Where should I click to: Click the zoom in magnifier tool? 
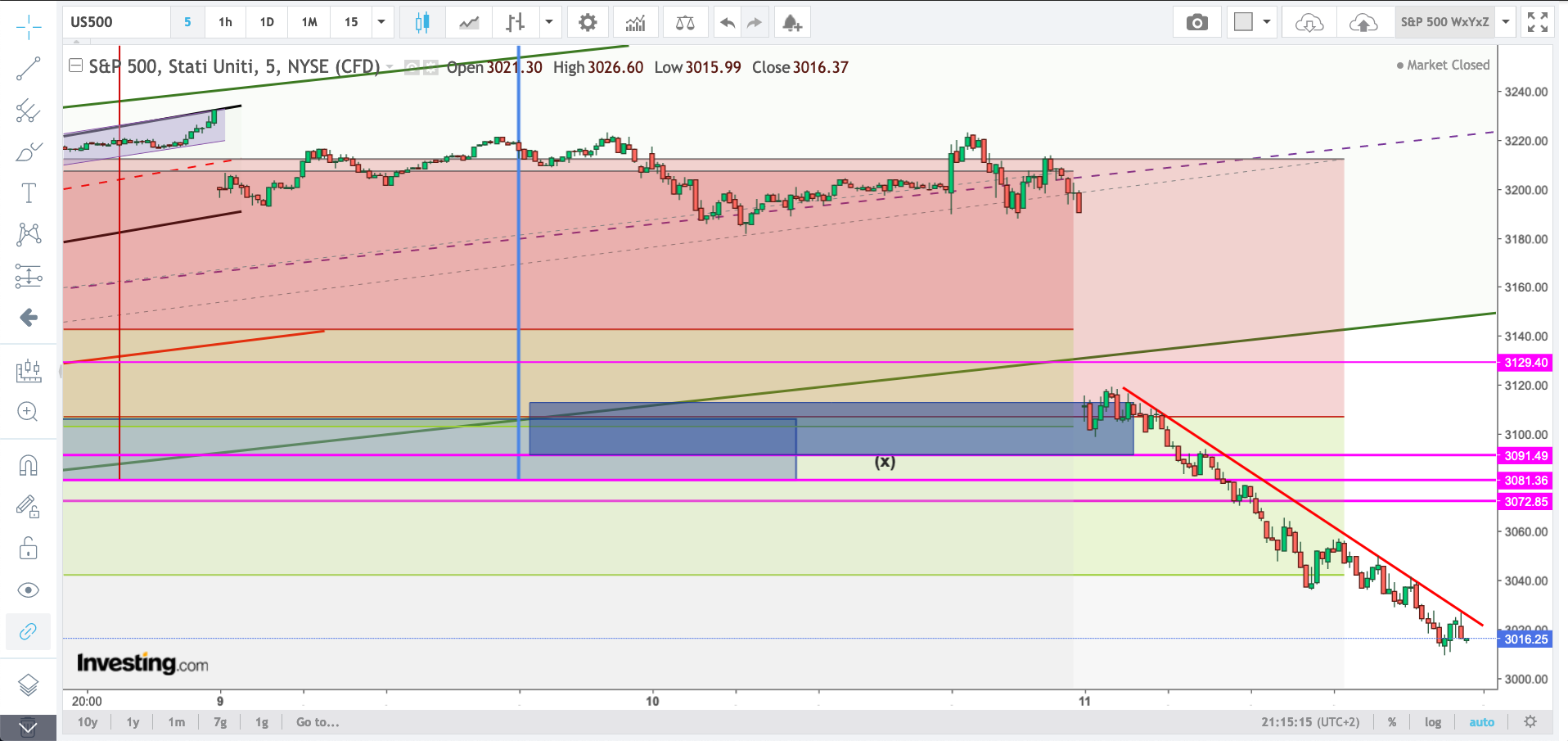[x=29, y=412]
